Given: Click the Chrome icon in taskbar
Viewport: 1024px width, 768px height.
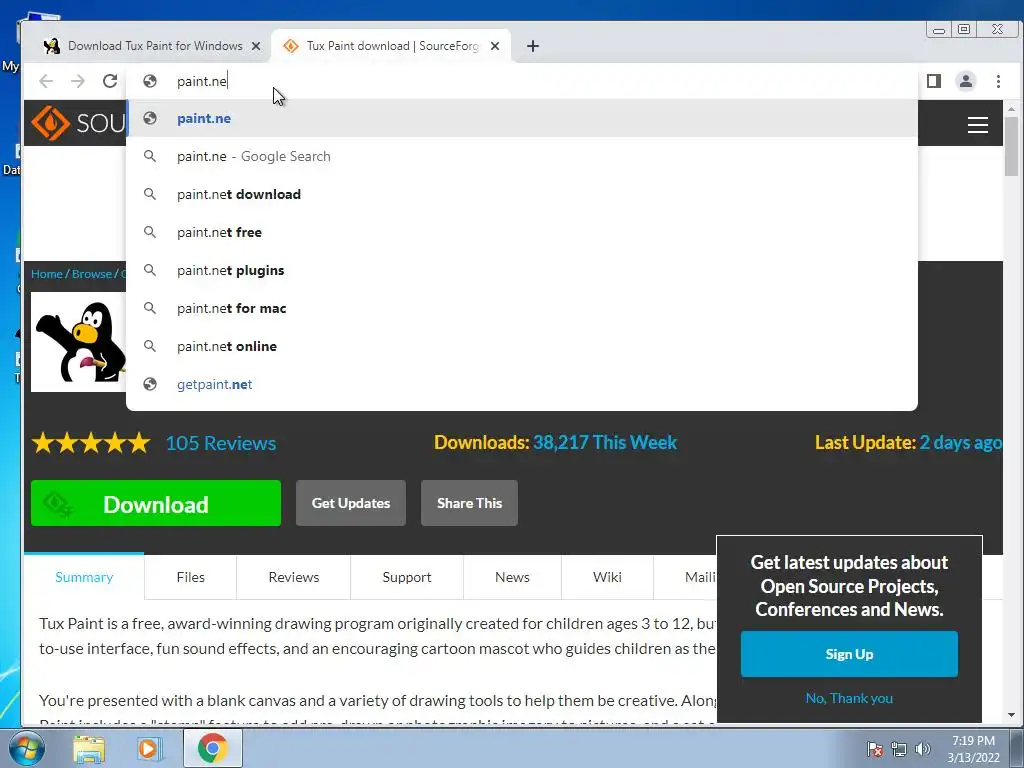Looking at the screenshot, I should click(212, 748).
